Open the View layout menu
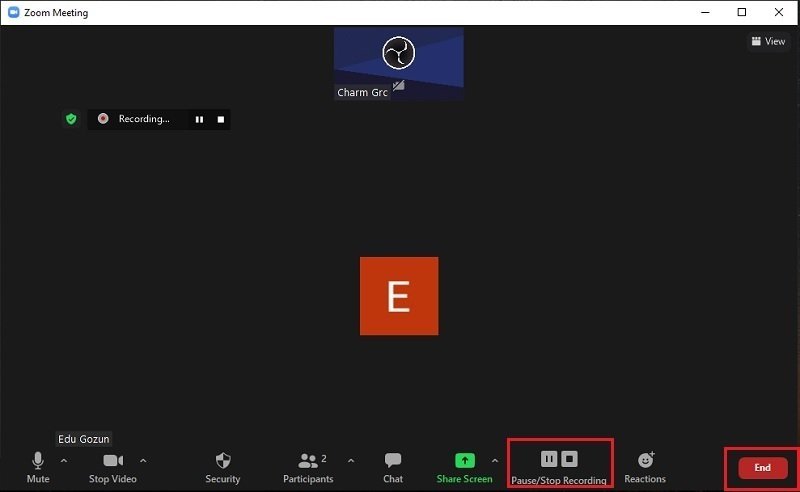The width and height of the screenshot is (800, 492). (768, 41)
